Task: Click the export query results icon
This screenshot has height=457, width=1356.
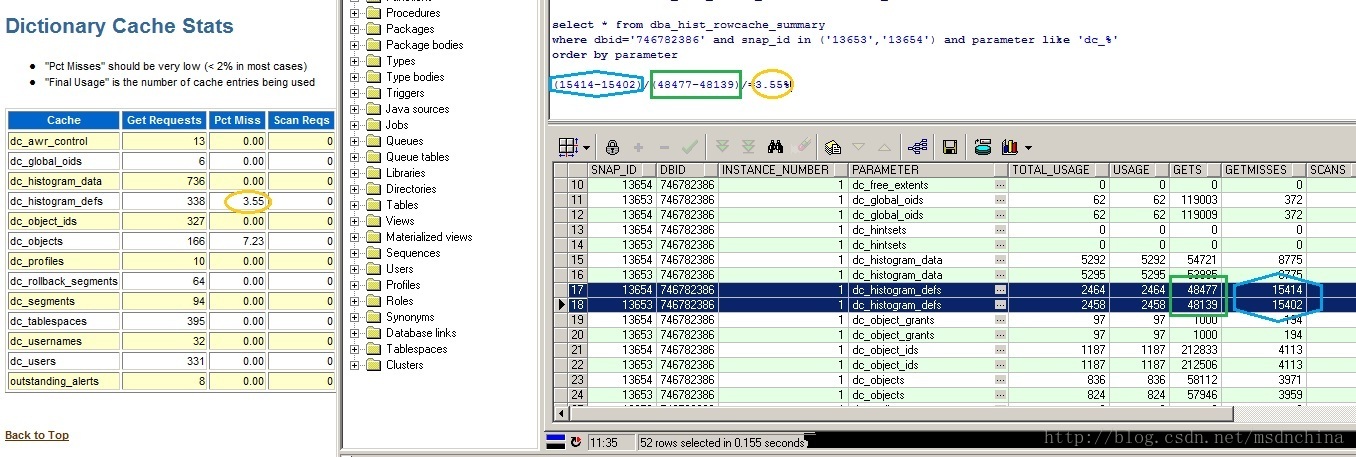Action: (x=983, y=147)
